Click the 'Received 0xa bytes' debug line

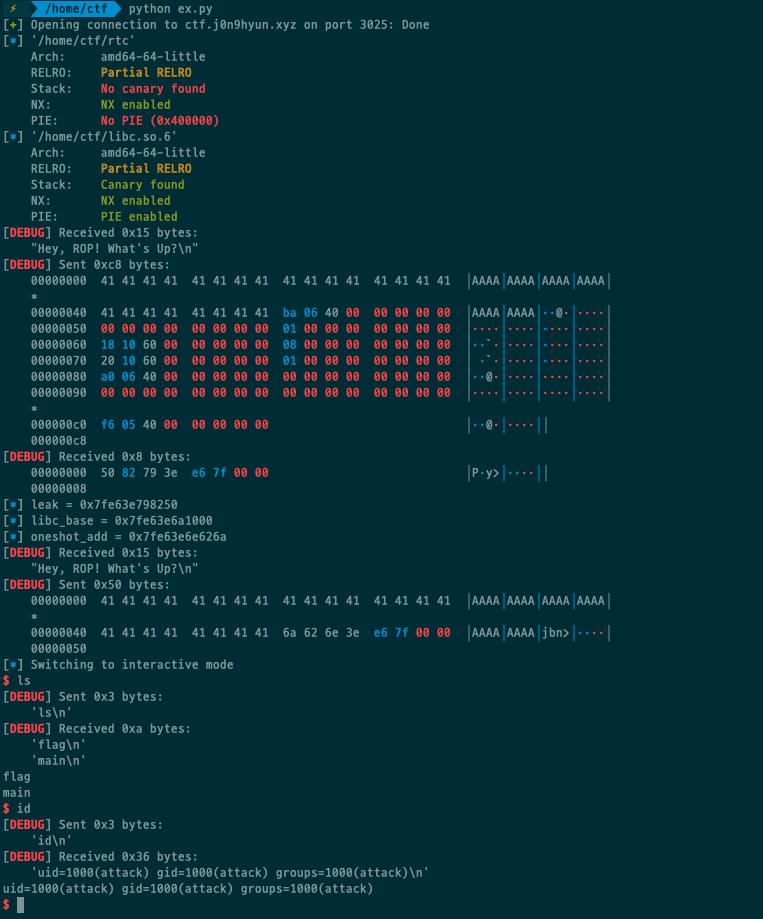[97, 729]
